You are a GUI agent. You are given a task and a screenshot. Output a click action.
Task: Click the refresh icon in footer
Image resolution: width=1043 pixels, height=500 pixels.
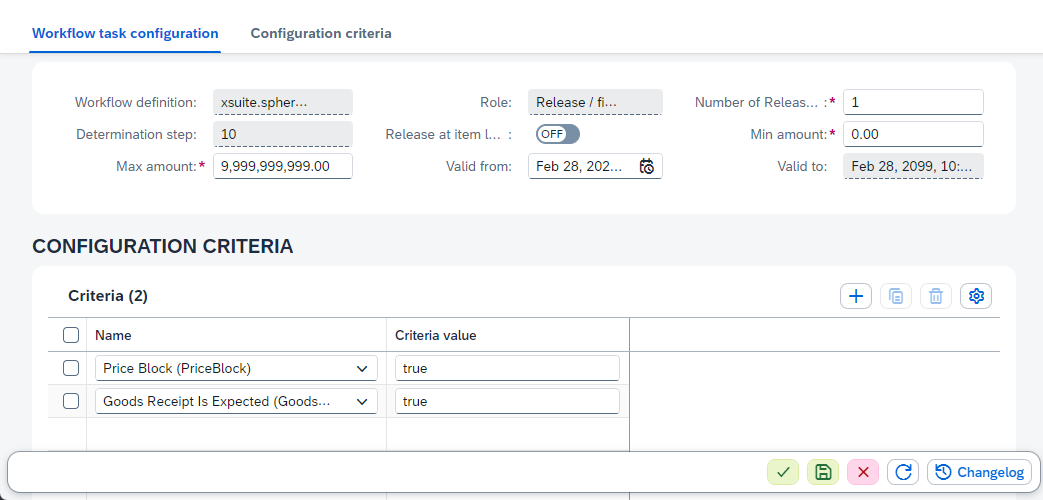[x=903, y=473]
